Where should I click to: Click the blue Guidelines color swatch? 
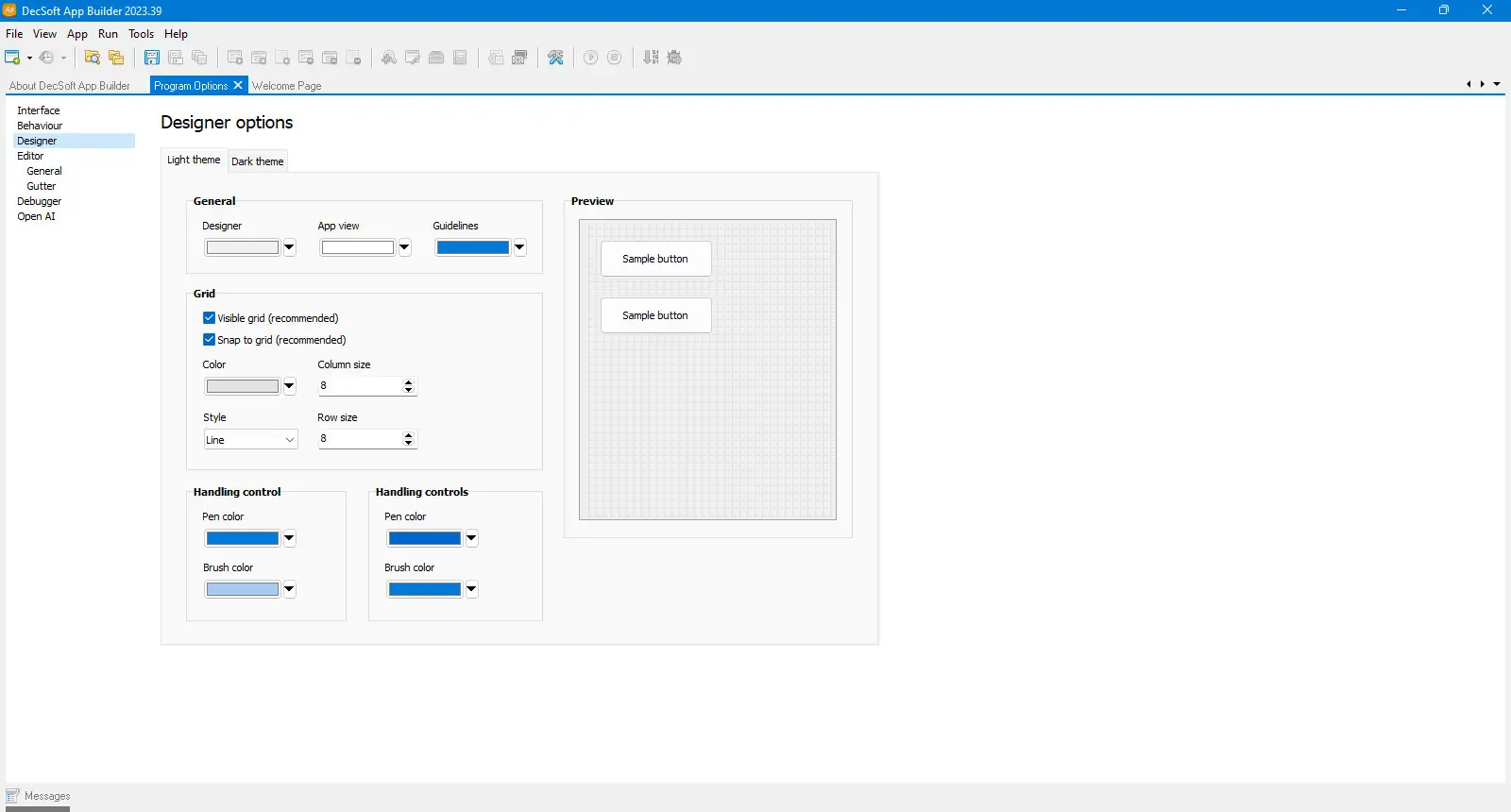click(x=473, y=247)
